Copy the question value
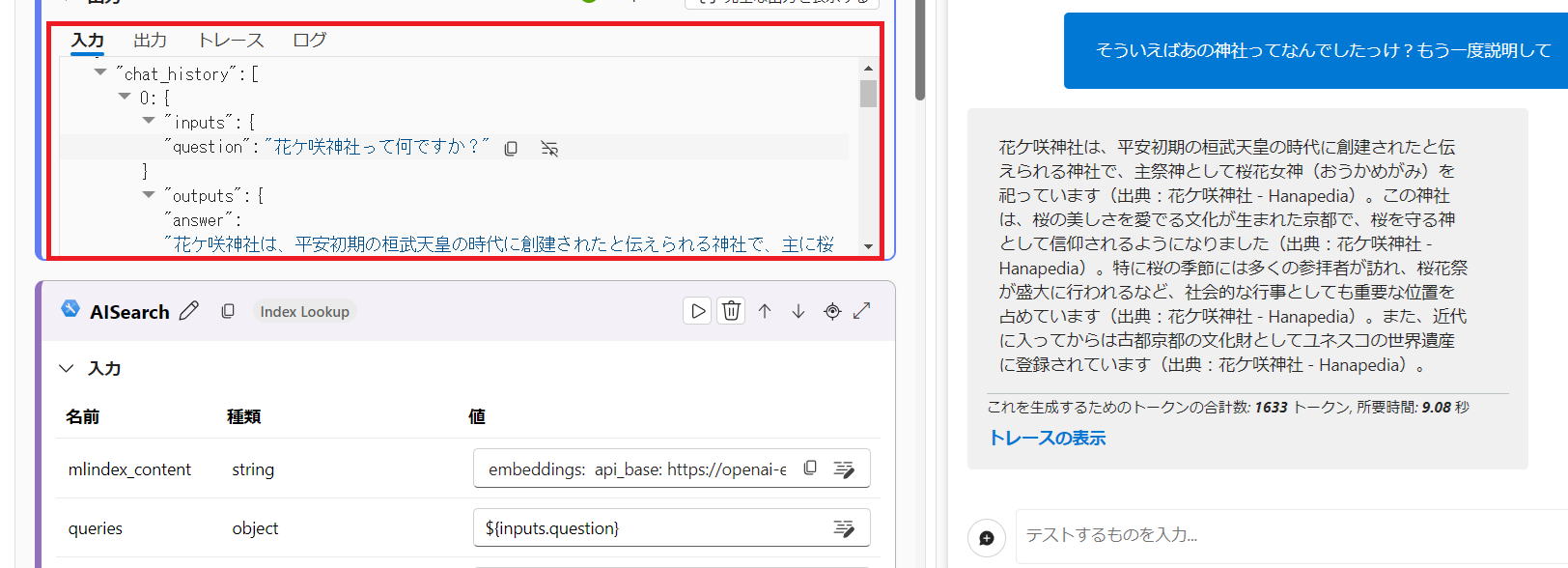1568x568 pixels. 512,148
